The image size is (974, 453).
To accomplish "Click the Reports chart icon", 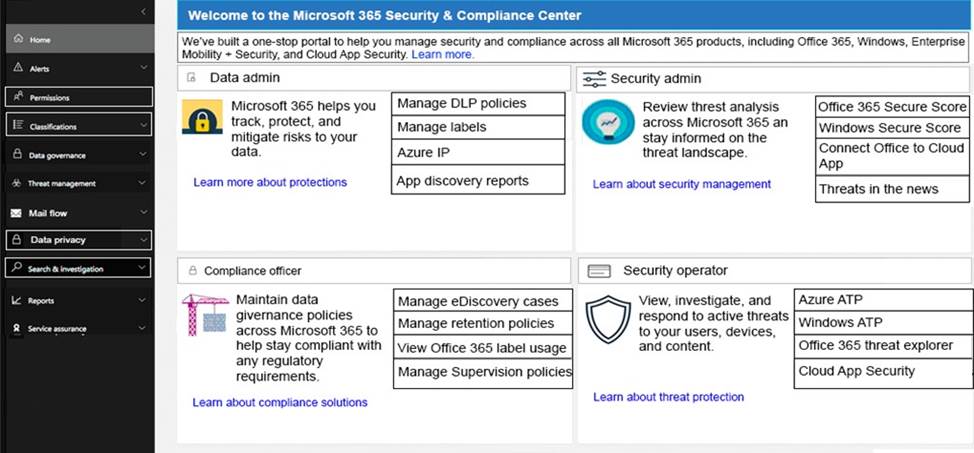I will pos(17,300).
